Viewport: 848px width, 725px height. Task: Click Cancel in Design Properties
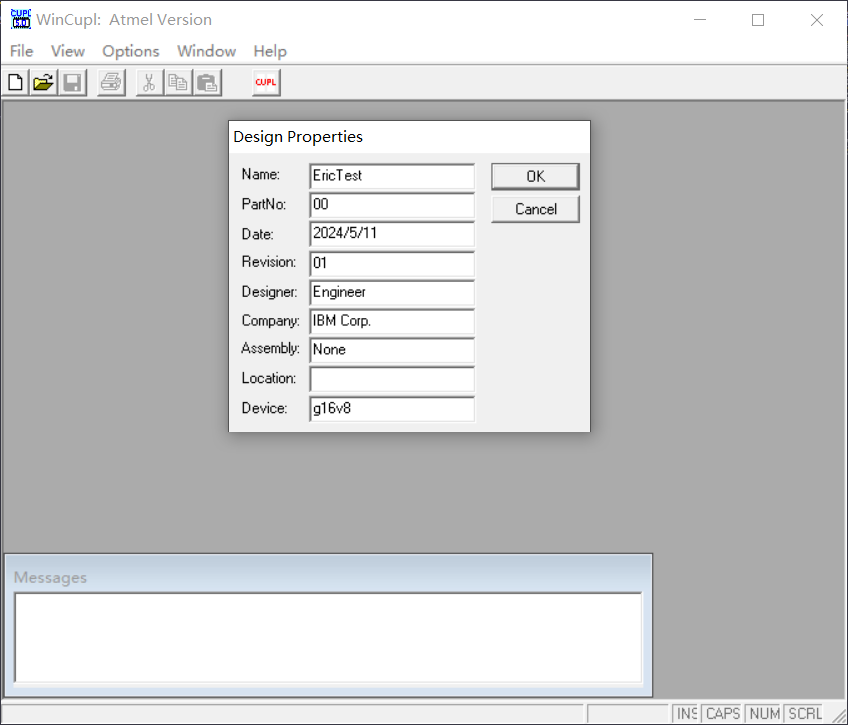tap(535, 209)
